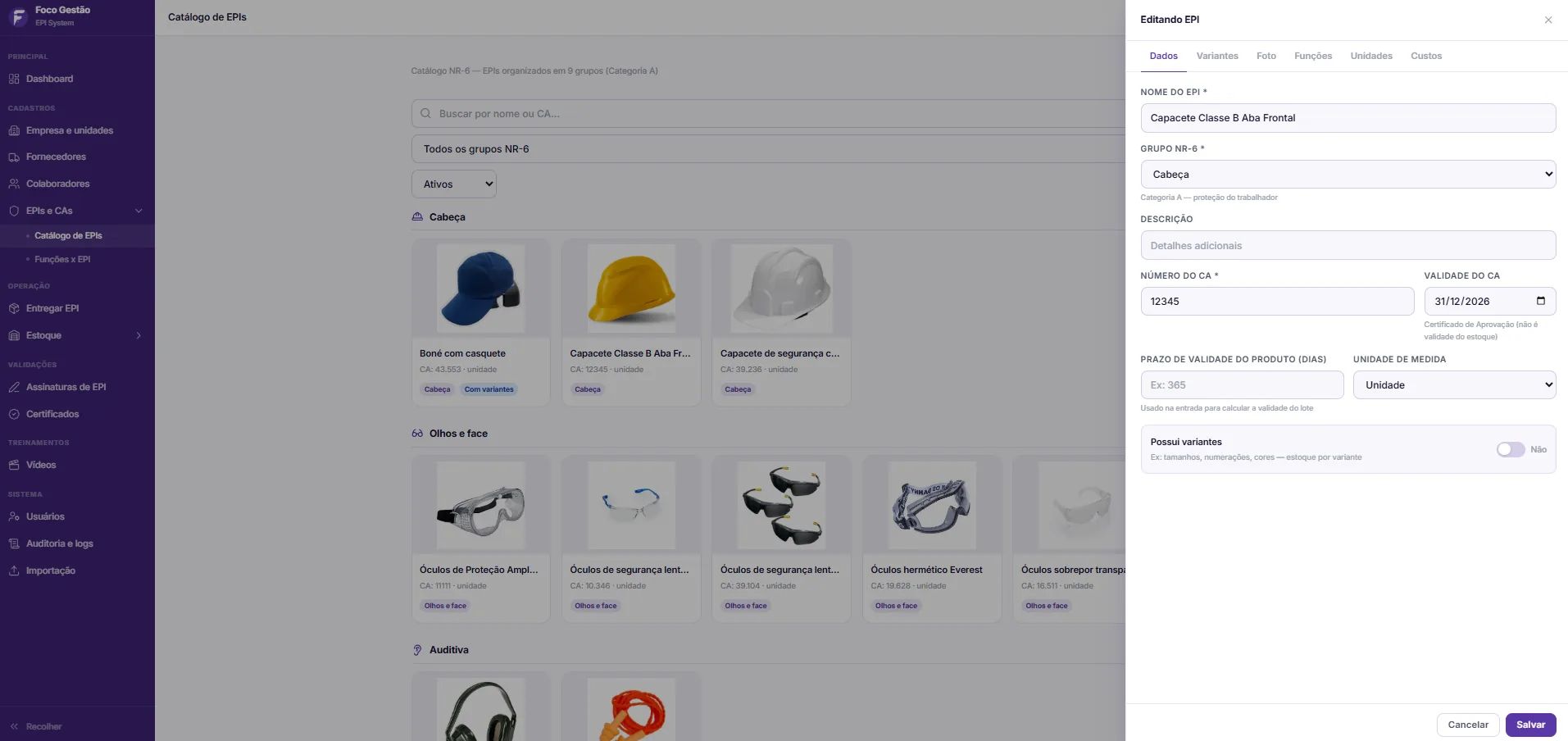Click the Foco Gestão logo icon
The height and width of the screenshot is (741, 1568).
click(18, 16)
